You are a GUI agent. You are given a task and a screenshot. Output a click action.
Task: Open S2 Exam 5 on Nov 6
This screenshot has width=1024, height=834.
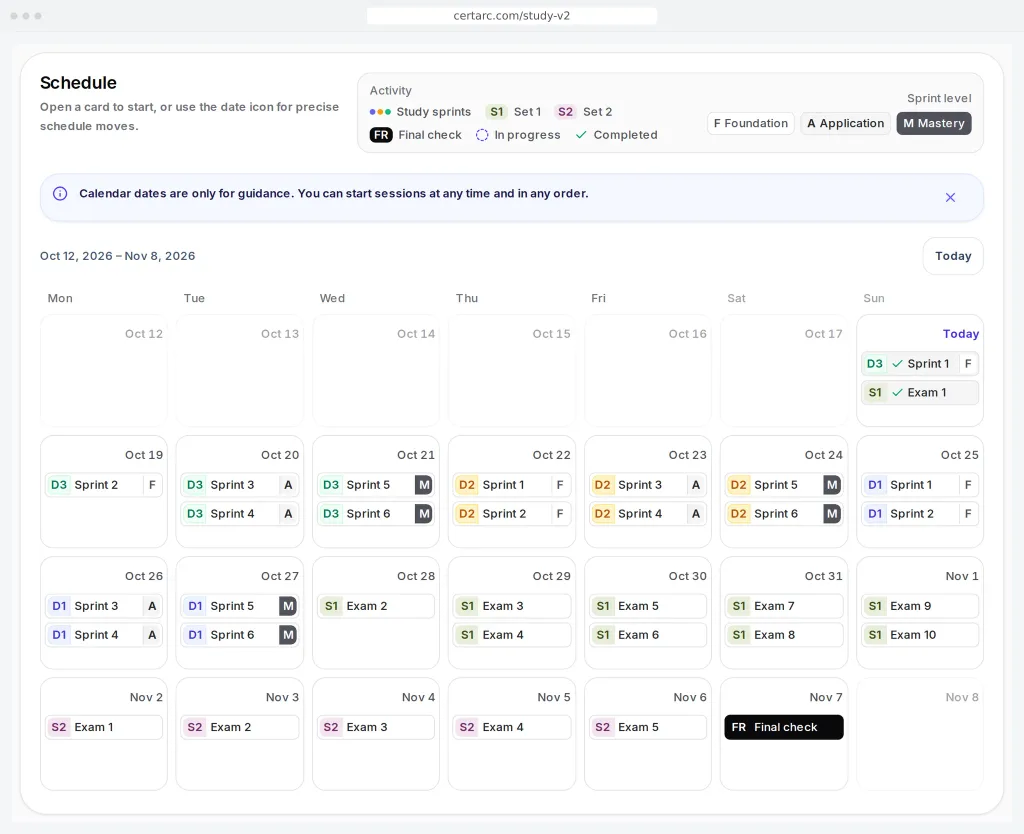(648, 728)
